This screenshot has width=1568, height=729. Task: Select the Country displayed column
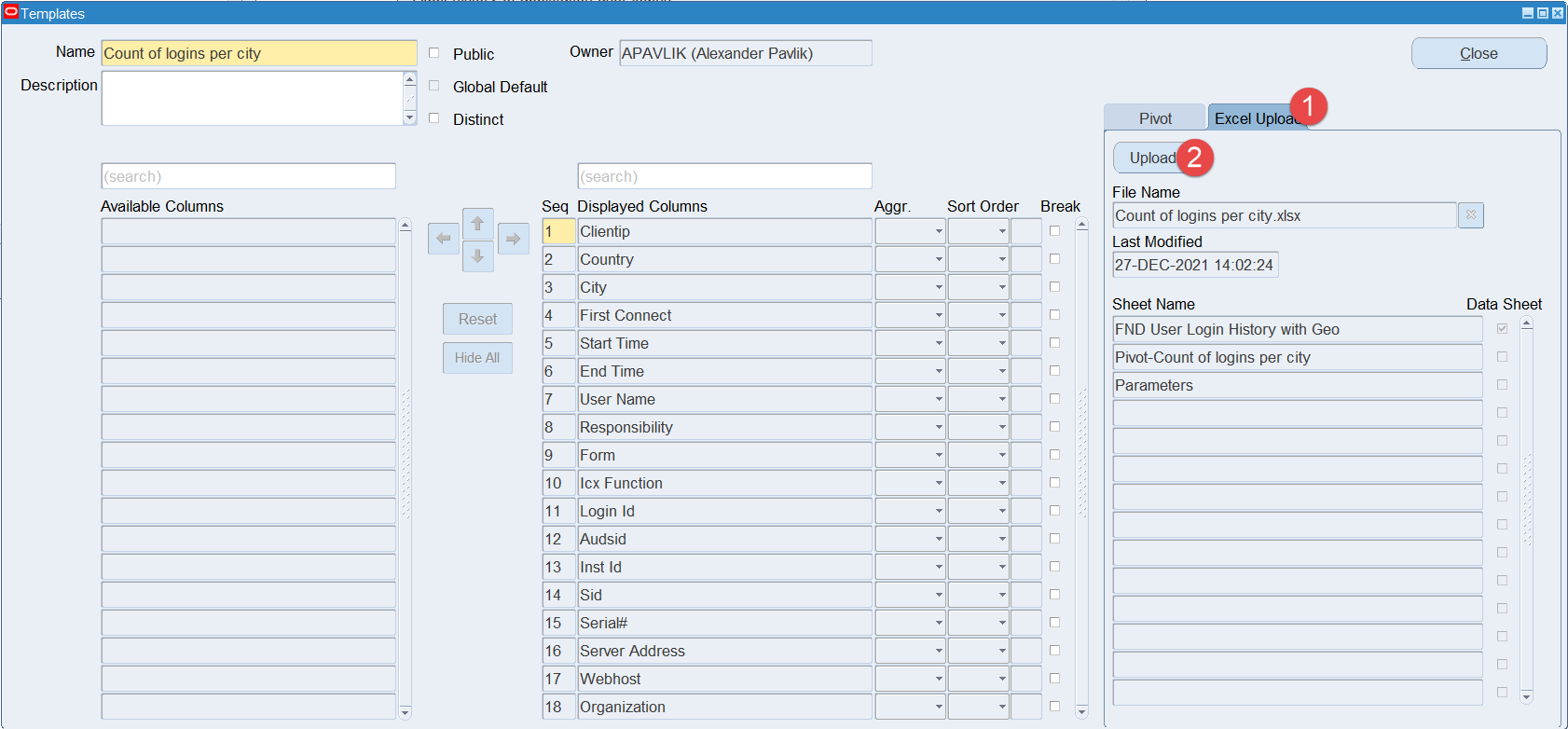724,259
